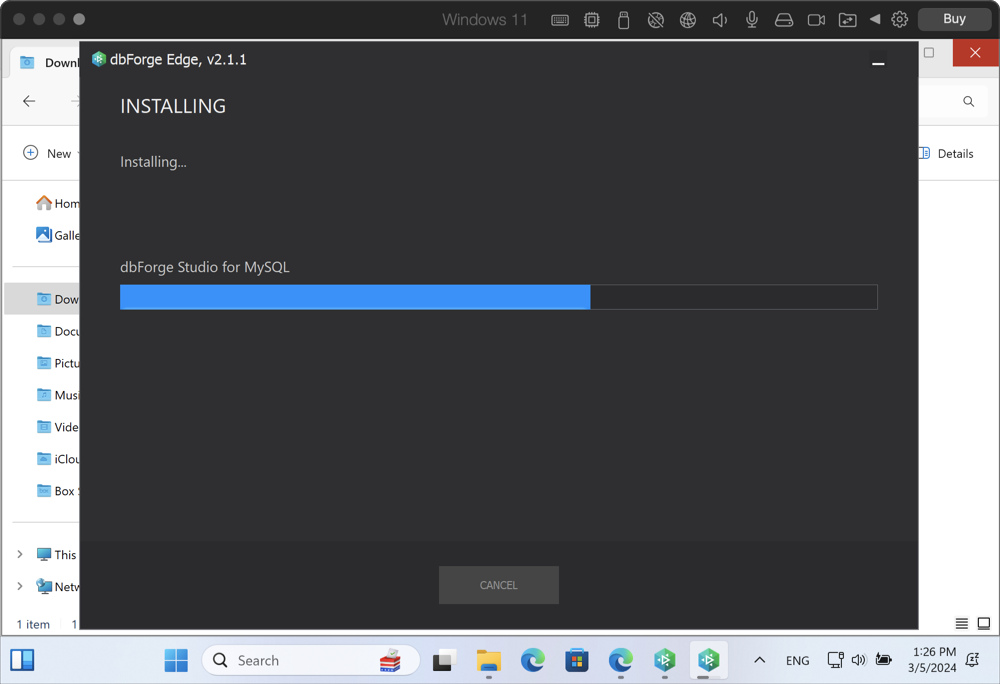Image resolution: width=1000 pixels, height=684 pixels.
Task: Toggle the shared folders disabled icon
Action: 656,20
